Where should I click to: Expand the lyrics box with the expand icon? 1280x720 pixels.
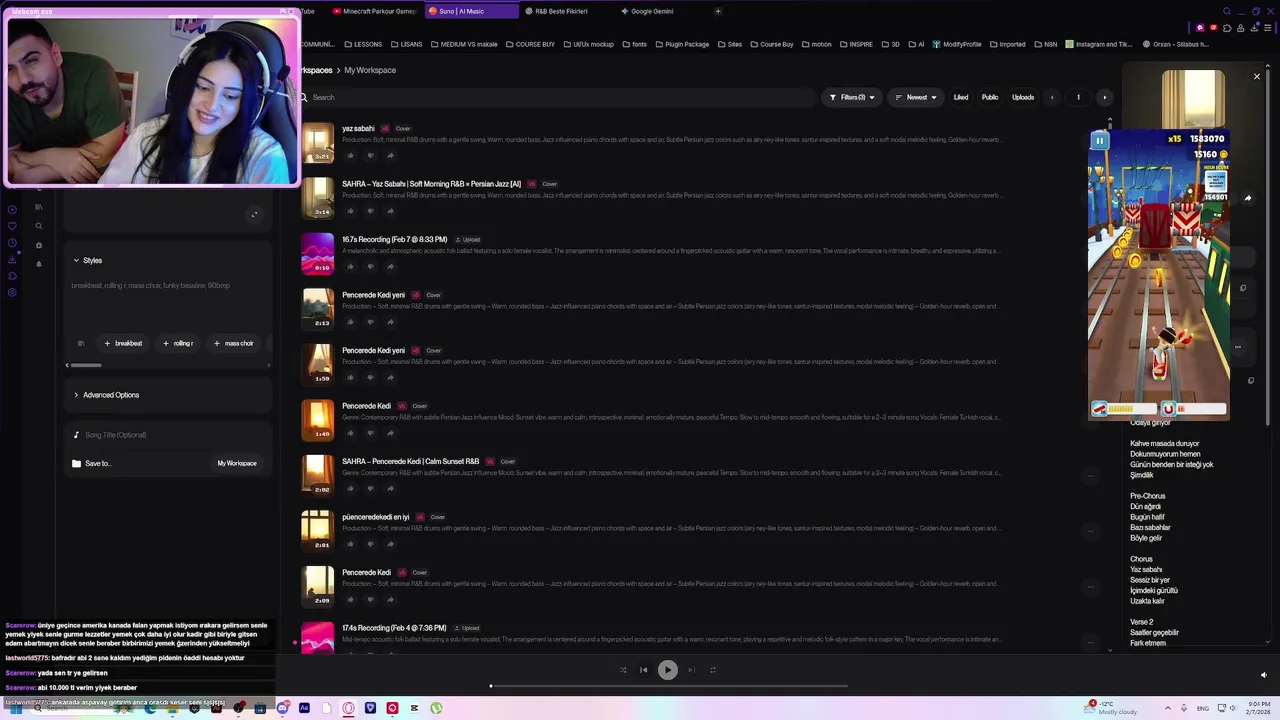tap(254, 214)
